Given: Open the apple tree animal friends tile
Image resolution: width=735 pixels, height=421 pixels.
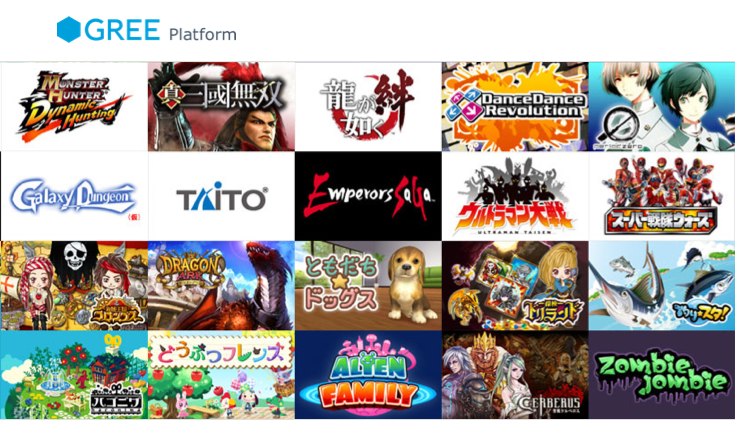Looking at the screenshot, I should (221, 375).
